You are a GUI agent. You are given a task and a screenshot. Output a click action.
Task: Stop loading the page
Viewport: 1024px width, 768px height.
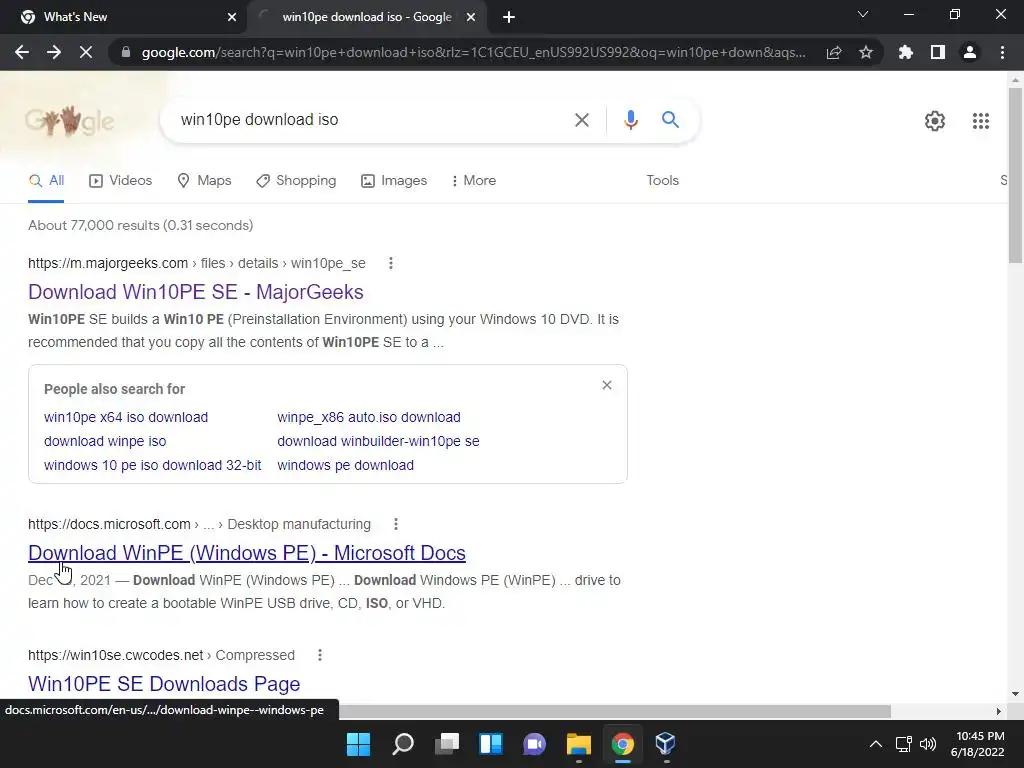86,52
